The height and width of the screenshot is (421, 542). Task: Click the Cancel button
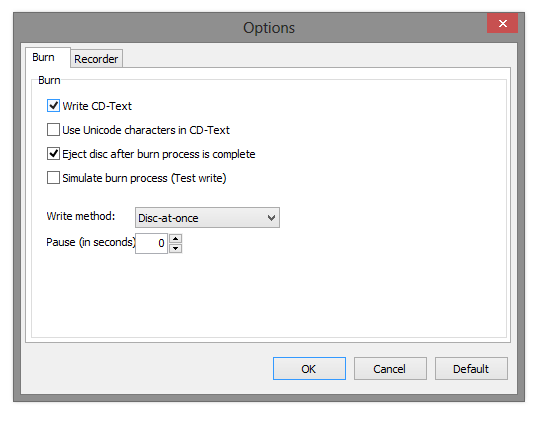click(390, 369)
